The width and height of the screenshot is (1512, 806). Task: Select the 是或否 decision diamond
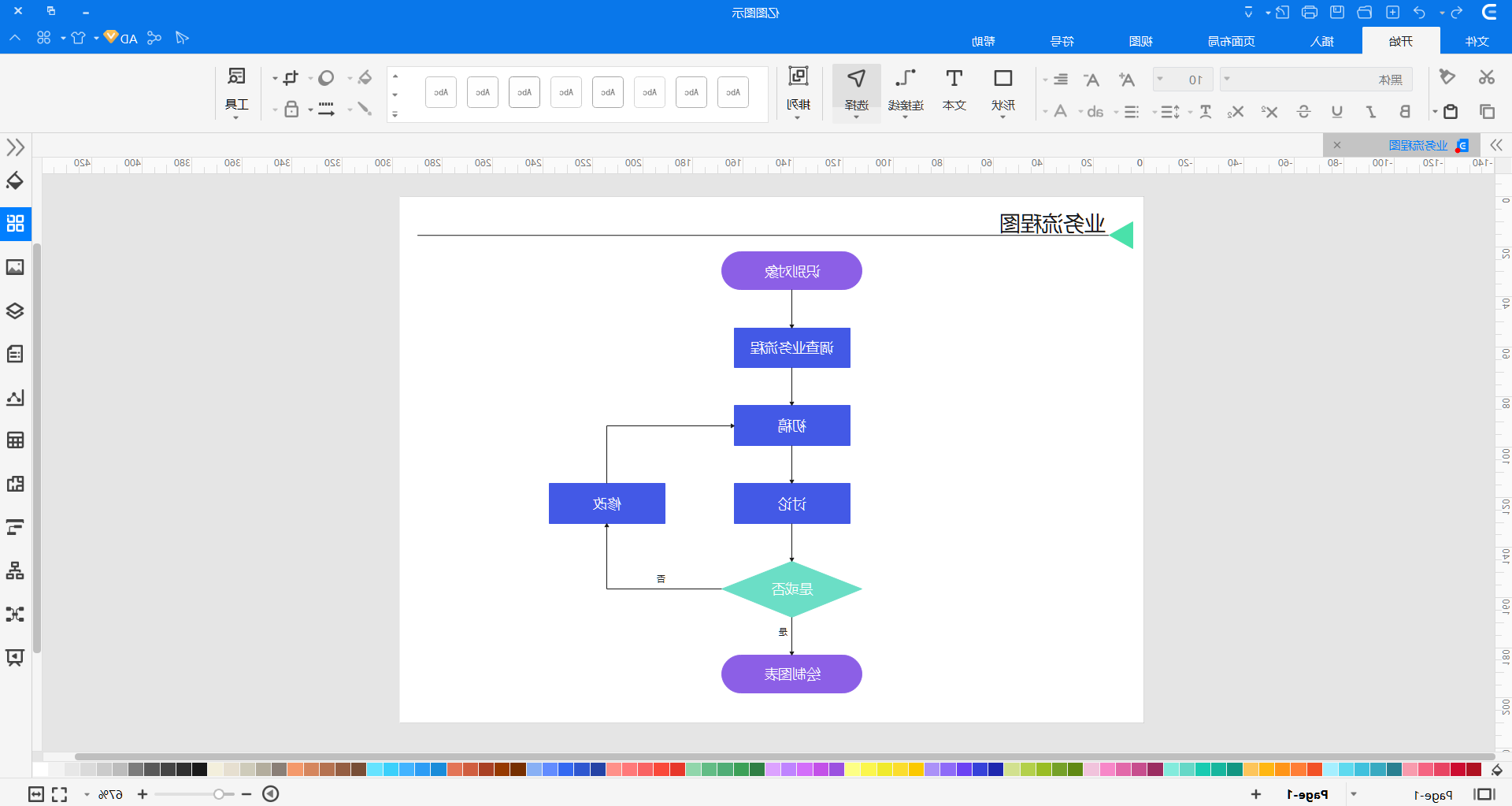[x=791, y=589]
